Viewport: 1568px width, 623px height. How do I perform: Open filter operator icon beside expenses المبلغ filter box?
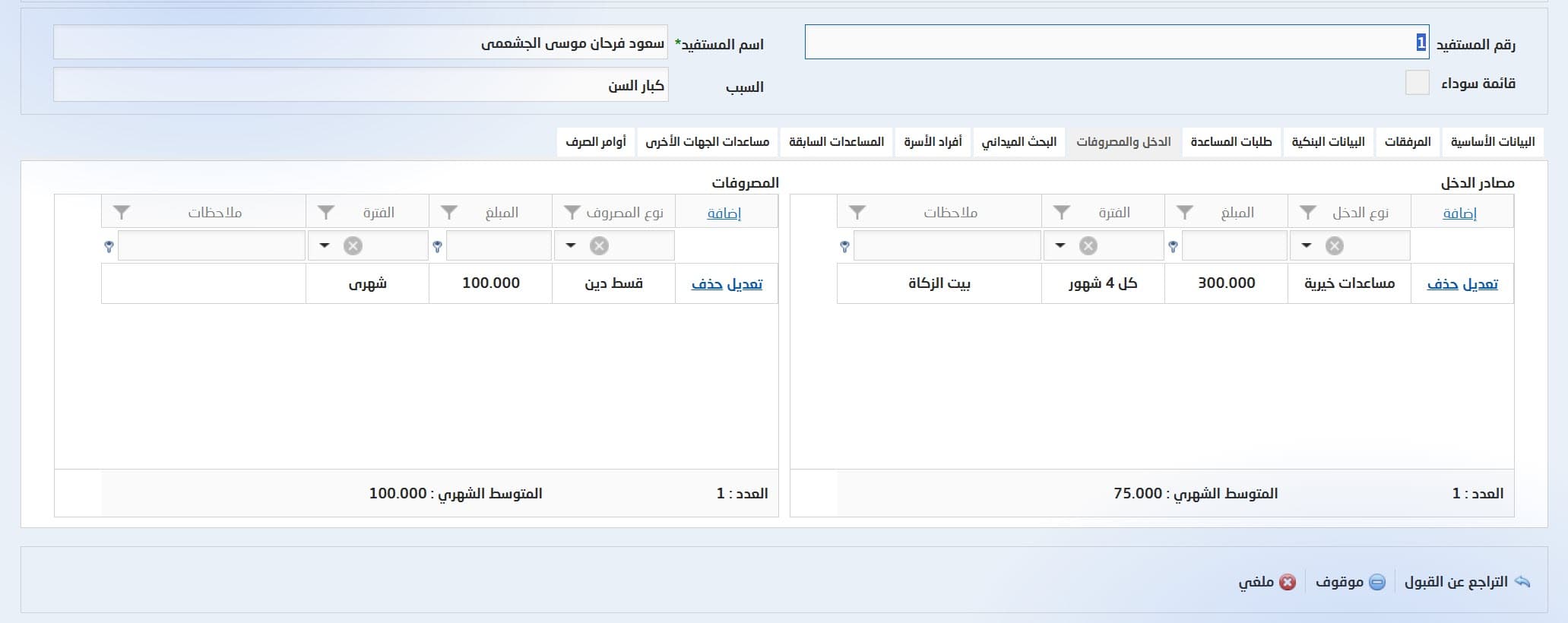pos(437,247)
